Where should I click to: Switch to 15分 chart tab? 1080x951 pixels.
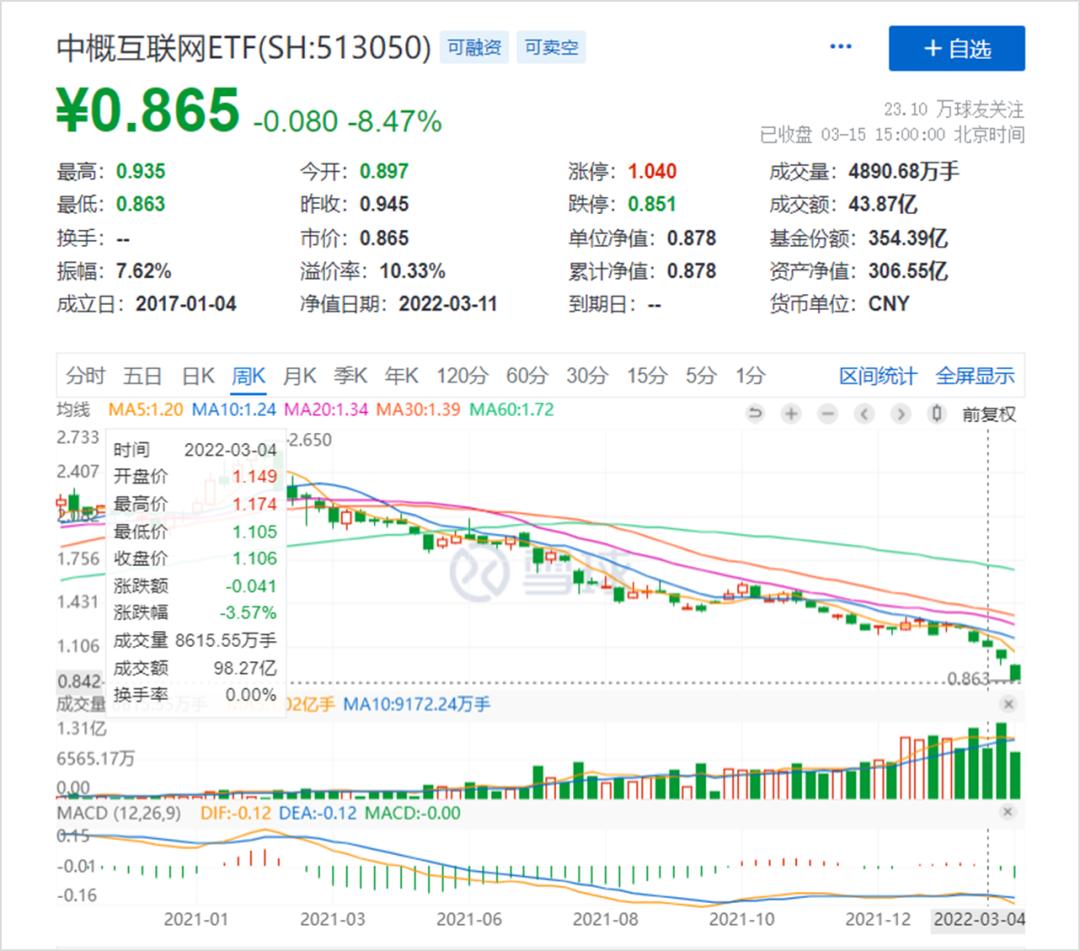point(647,376)
